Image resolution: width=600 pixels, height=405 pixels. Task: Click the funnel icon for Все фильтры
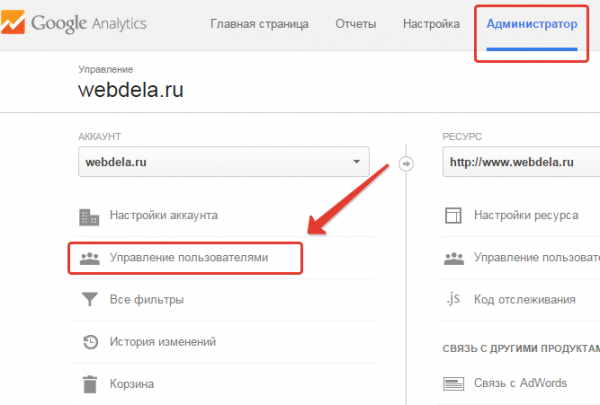[90, 299]
